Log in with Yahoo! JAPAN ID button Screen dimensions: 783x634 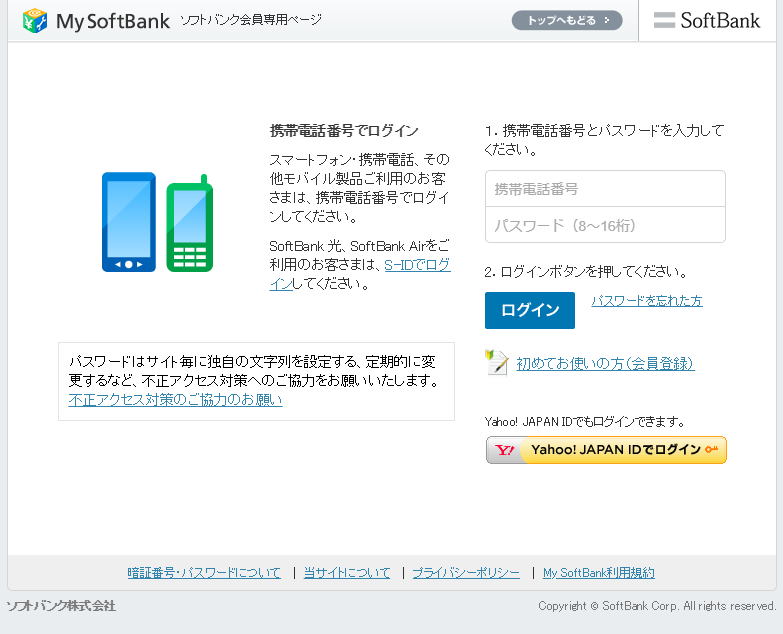point(606,450)
